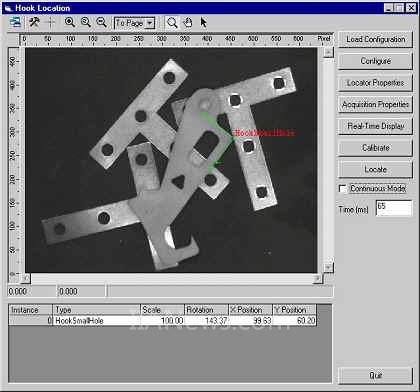Open the hammer tools settings icon
The height and width of the screenshot is (392, 420).
tap(34, 22)
